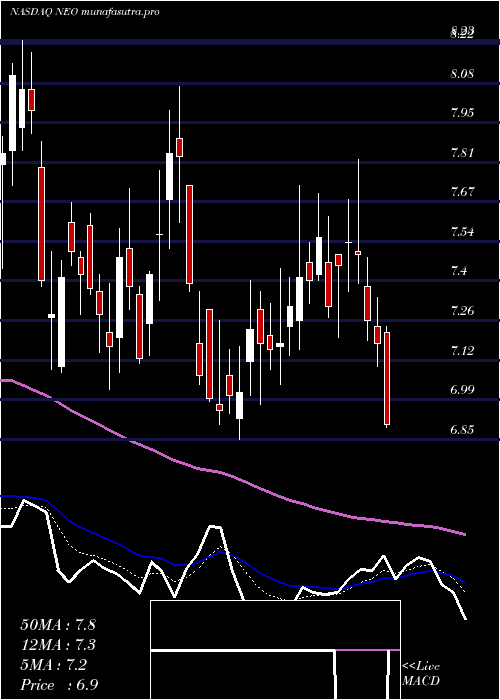
Task: Select the 5MA : 7.2 reading
Action: coord(54,665)
